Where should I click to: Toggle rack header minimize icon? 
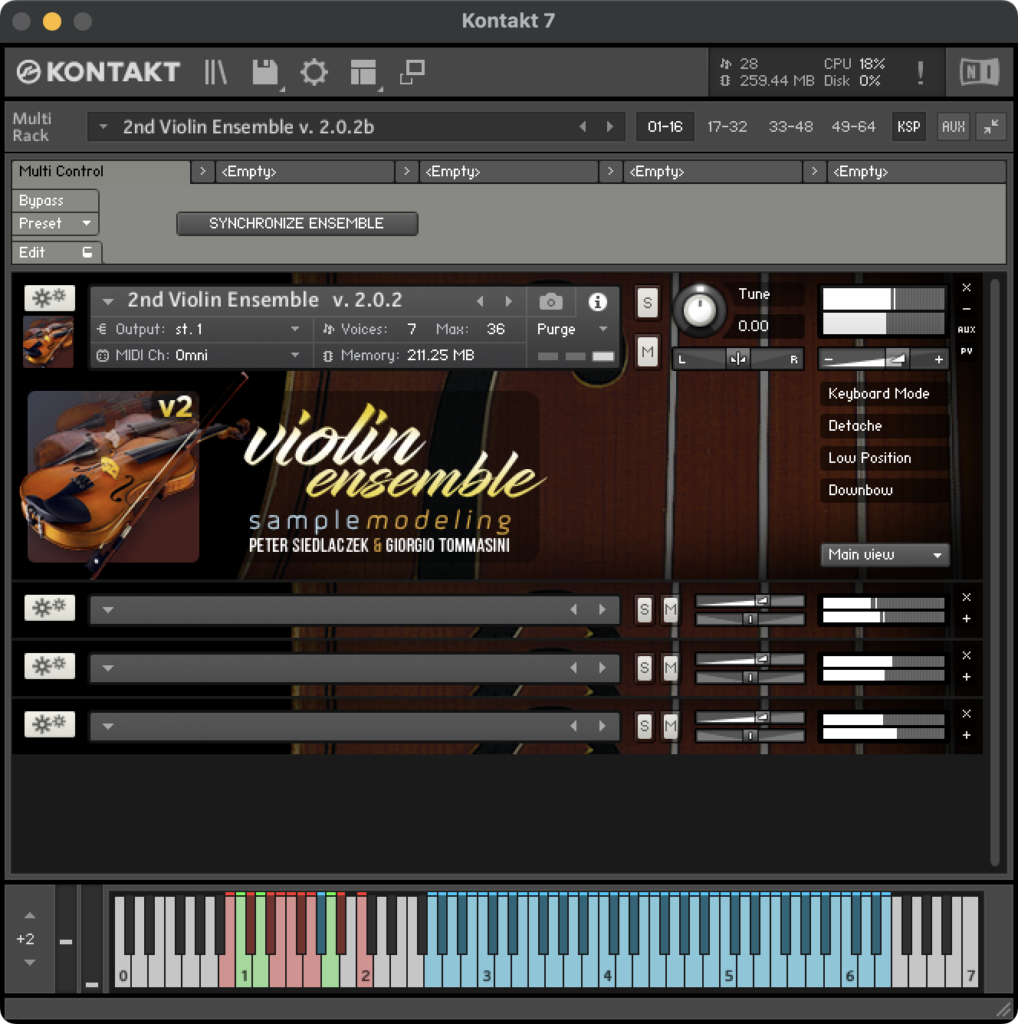click(x=991, y=126)
